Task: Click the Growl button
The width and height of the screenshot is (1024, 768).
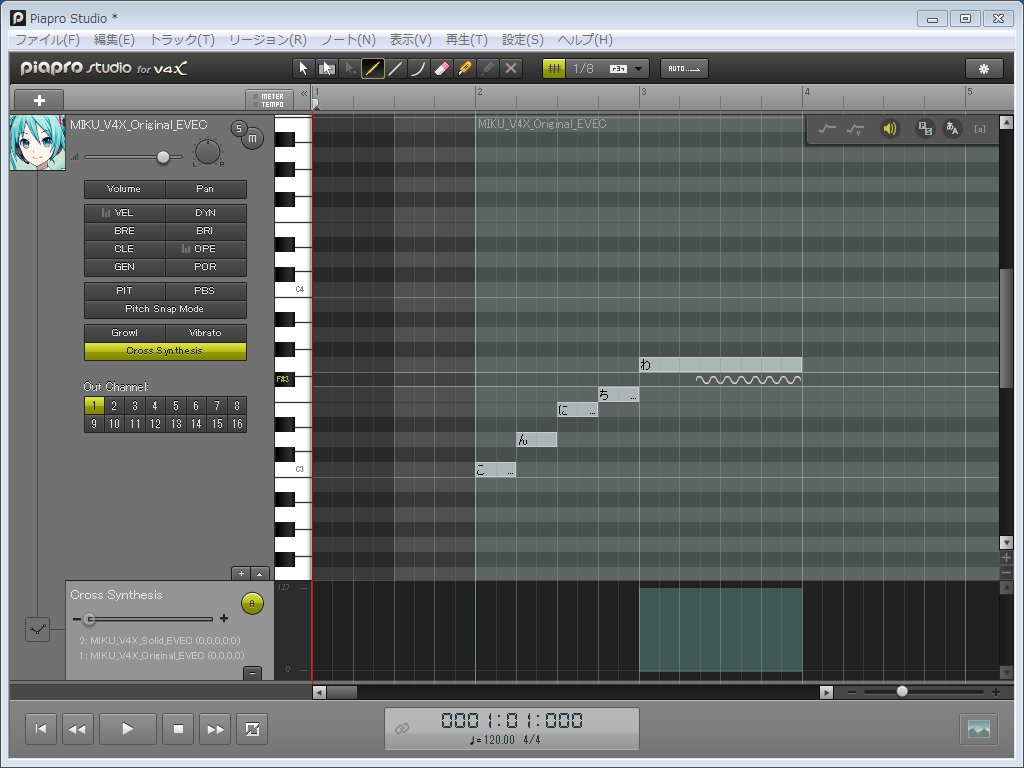Action: (124, 333)
